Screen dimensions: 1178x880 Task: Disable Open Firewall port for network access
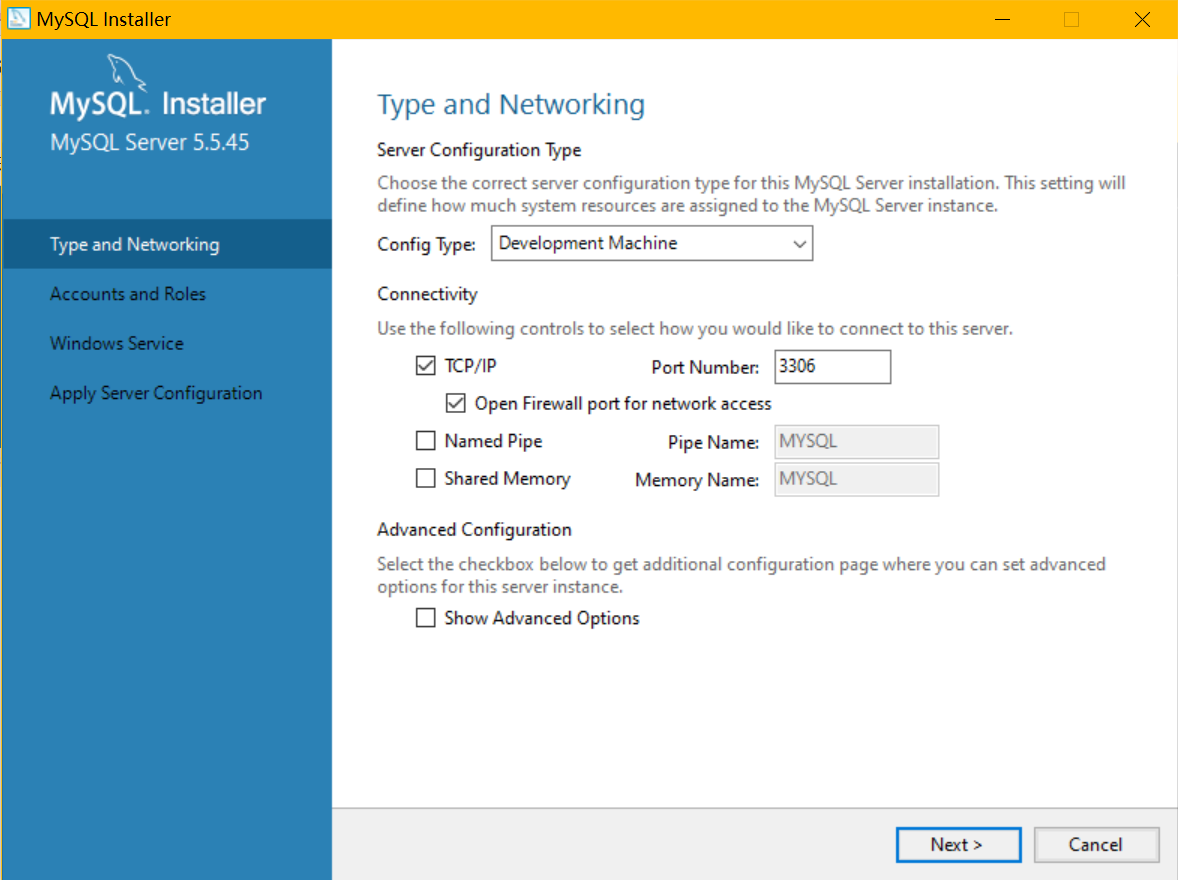coord(456,404)
